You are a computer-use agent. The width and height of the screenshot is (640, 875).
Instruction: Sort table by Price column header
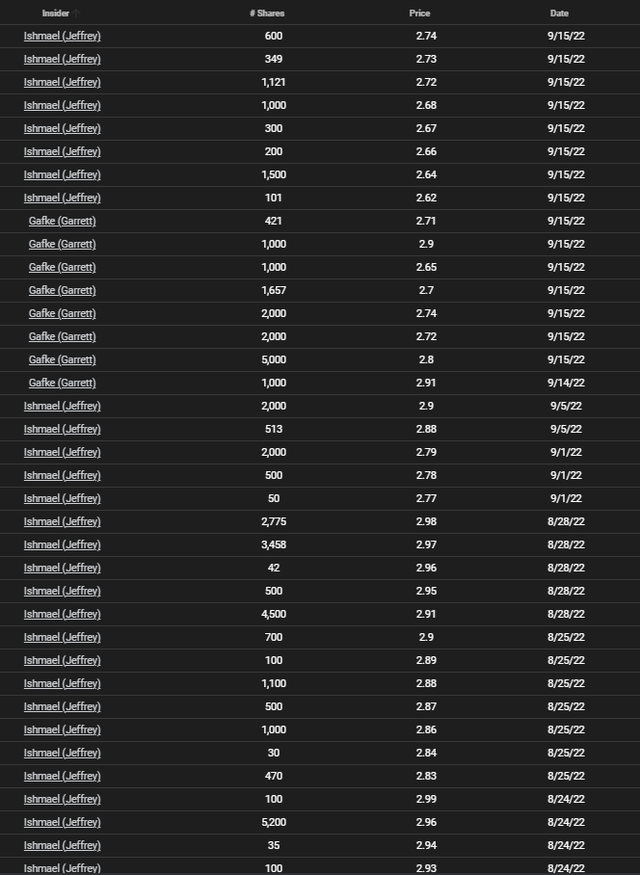tap(420, 13)
